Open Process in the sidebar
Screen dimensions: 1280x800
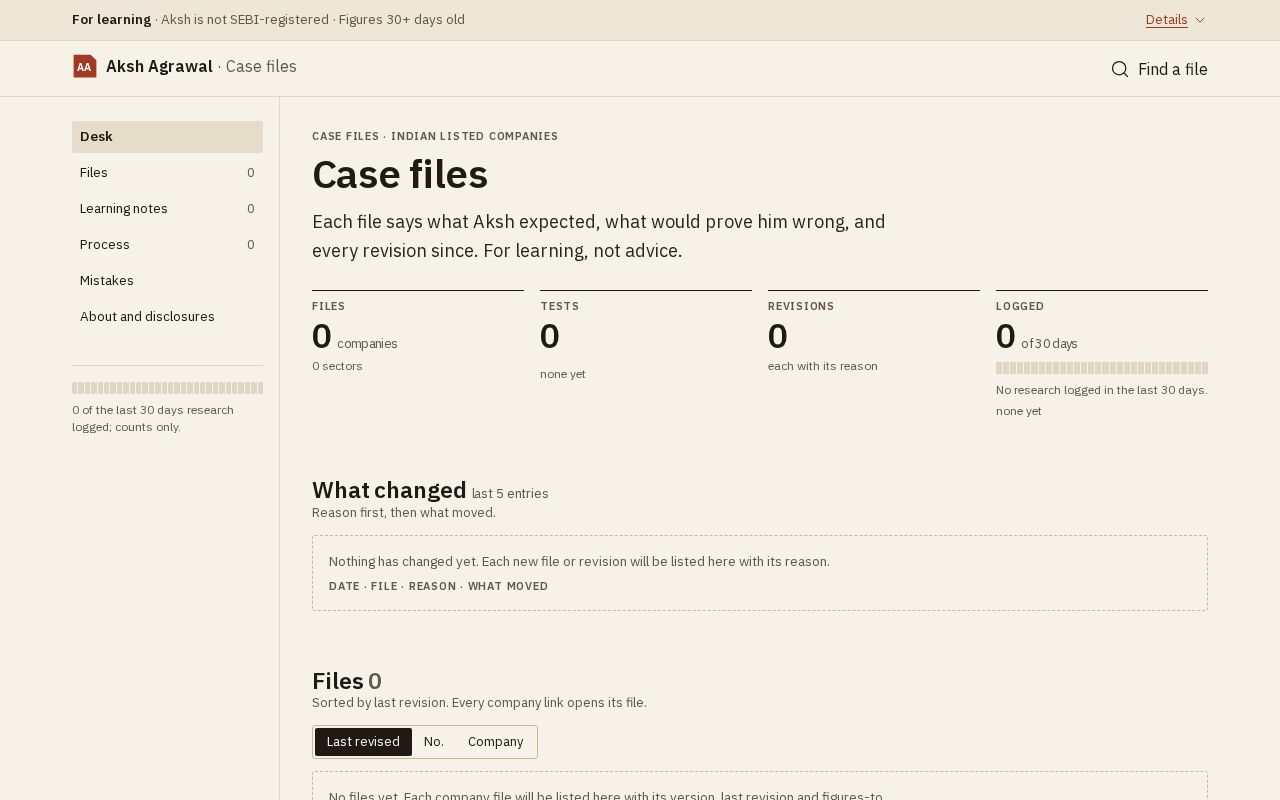point(167,245)
